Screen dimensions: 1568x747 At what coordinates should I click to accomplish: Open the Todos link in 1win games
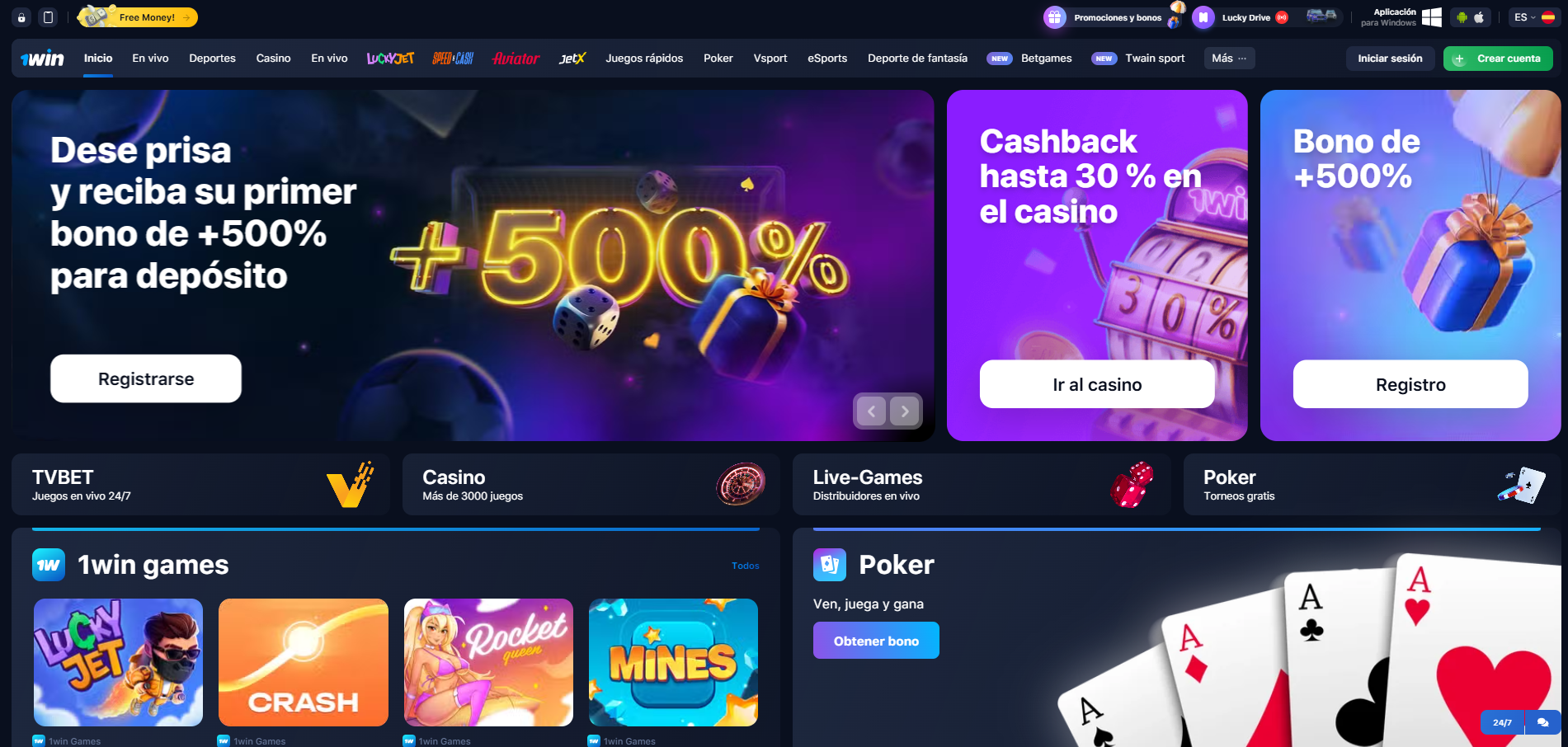(745, 566)
